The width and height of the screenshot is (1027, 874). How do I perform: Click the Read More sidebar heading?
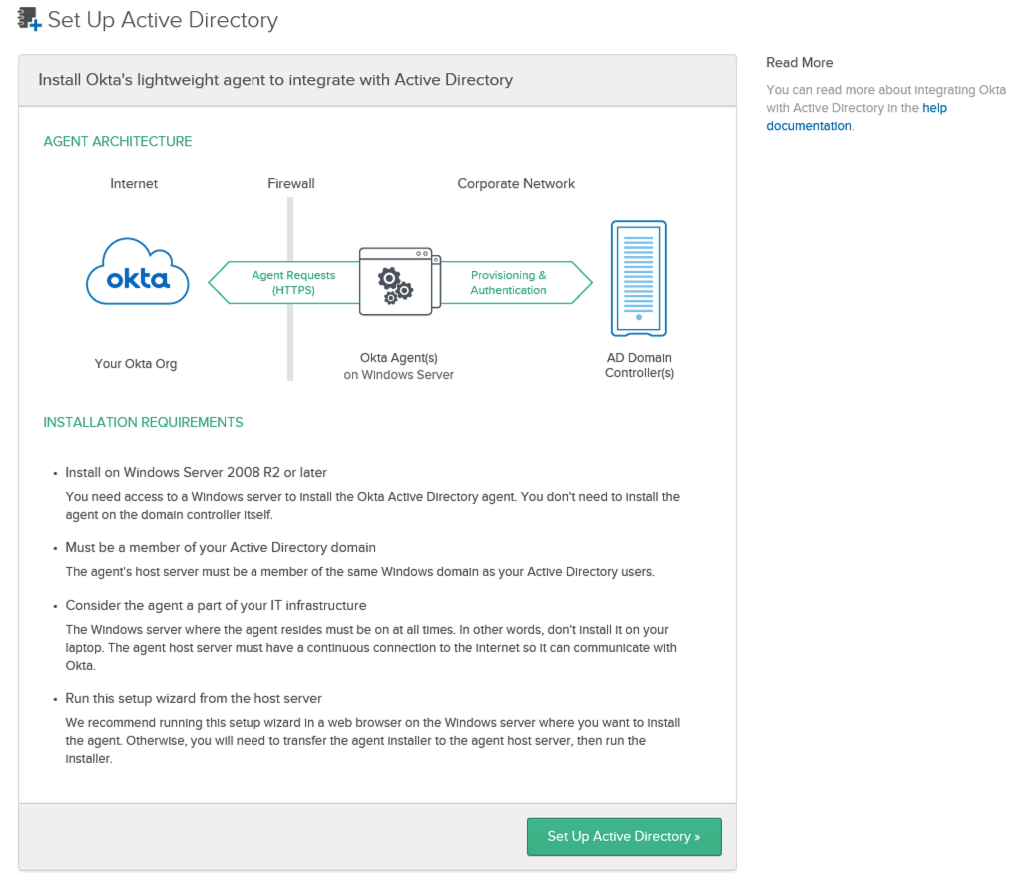[x=799, y=62]
